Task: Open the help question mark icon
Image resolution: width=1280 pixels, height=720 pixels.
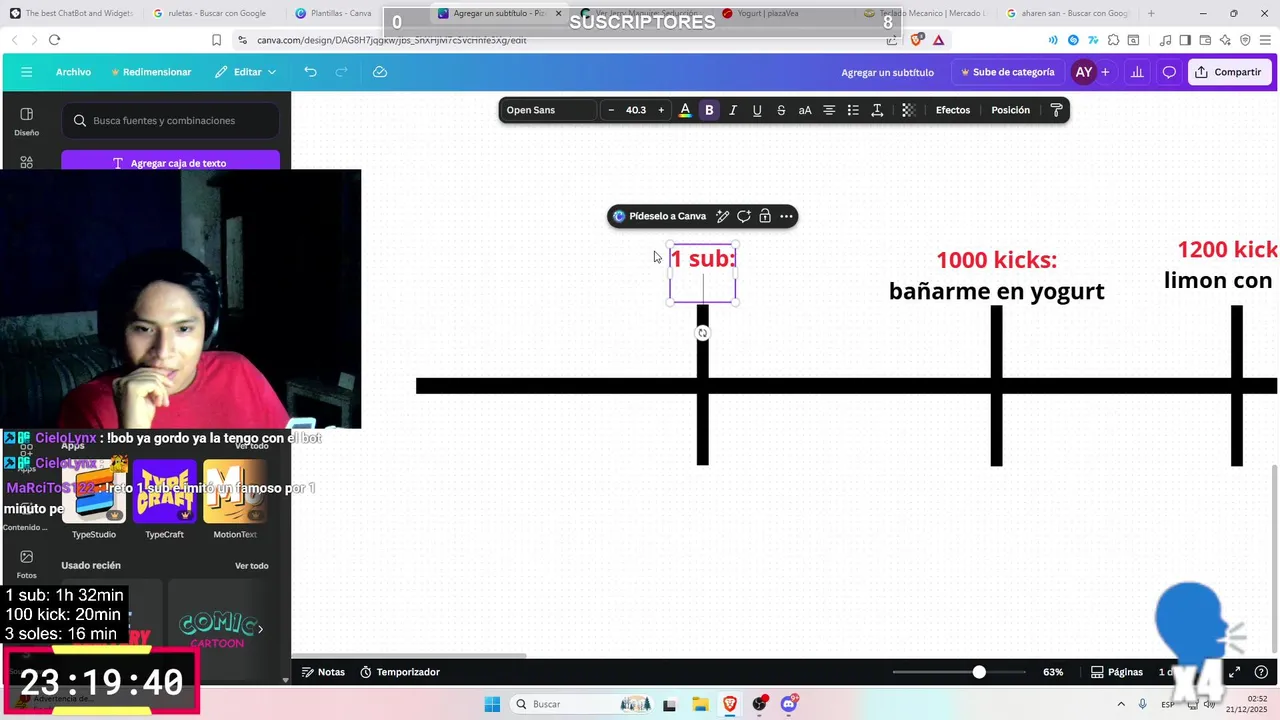Action: click(x=1261, y=672)
